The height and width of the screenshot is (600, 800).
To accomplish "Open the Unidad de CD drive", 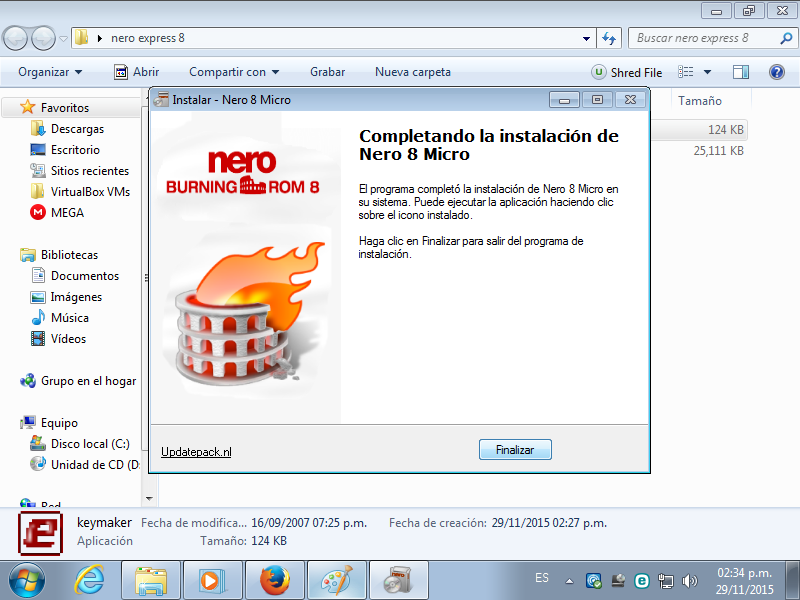I will 95,465.
